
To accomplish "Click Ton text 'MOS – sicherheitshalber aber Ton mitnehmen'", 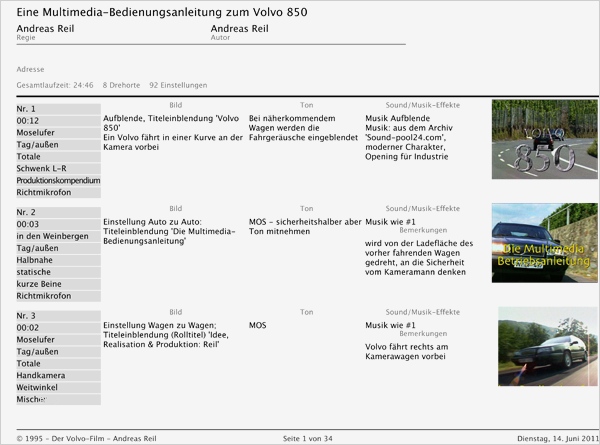I will pyautogui.click(x=305, y=227).
